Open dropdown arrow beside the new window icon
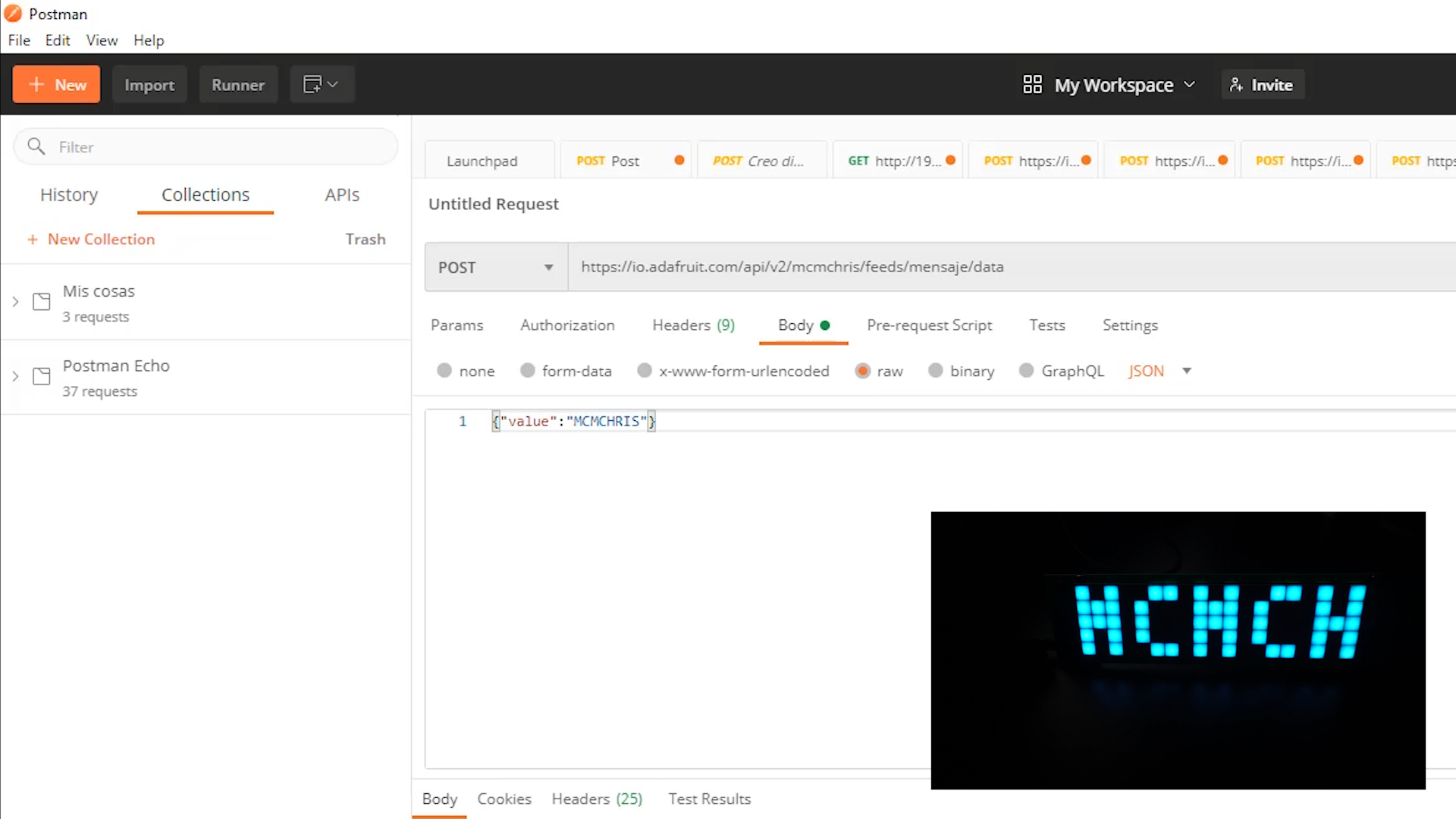This screenshot has width=1456, height=819. (x=333, y=84)
